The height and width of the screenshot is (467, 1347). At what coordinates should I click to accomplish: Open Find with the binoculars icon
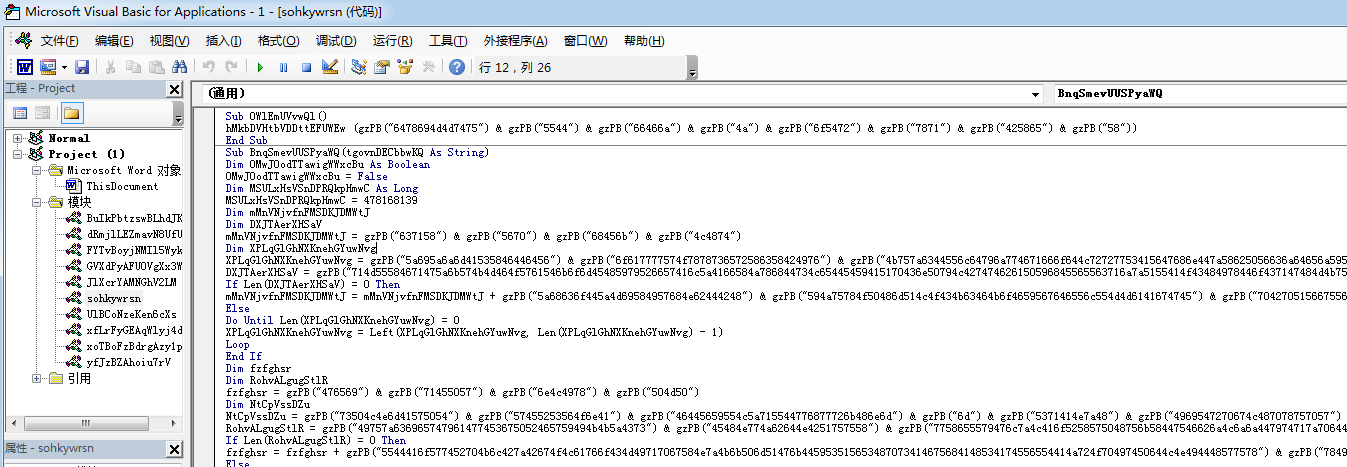point(180,67)
